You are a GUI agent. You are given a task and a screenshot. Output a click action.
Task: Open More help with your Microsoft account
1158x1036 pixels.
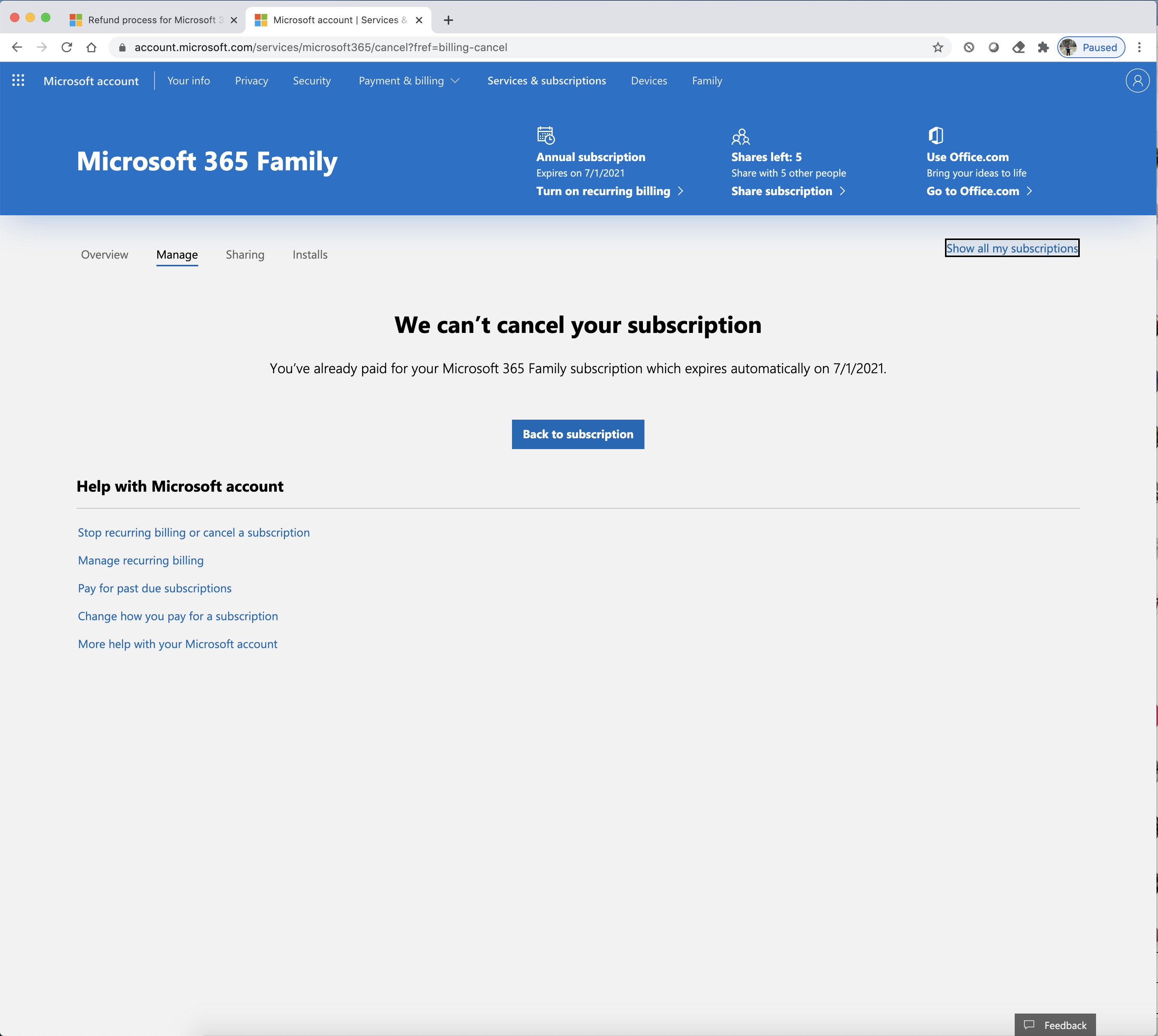point(178,644)
